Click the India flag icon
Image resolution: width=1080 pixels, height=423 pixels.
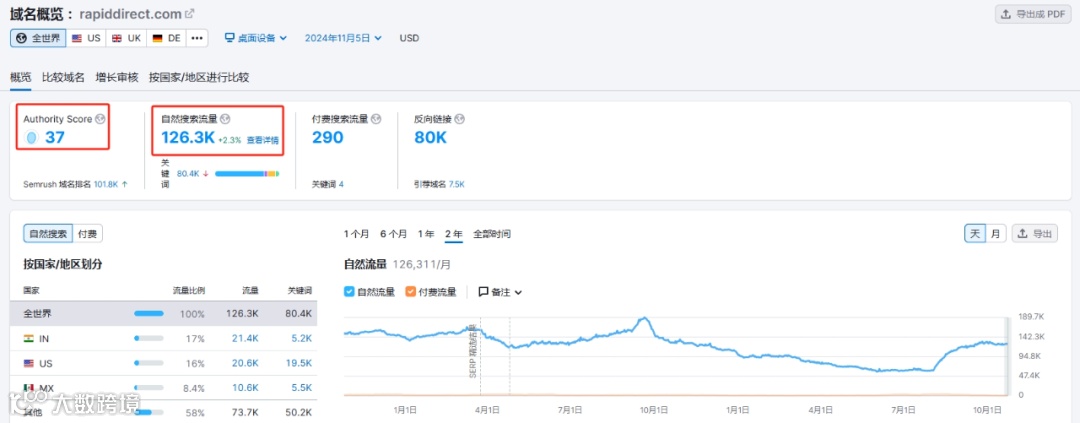(29, 338)
